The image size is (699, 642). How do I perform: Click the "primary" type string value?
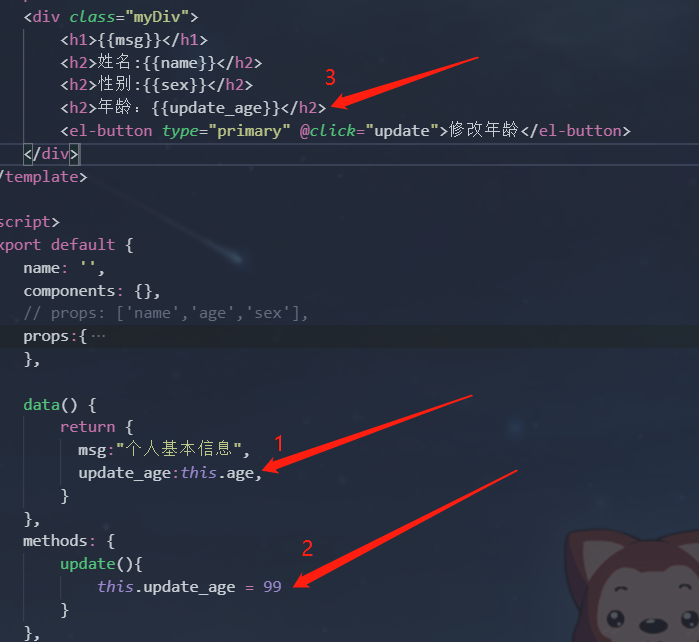[249, 132]
